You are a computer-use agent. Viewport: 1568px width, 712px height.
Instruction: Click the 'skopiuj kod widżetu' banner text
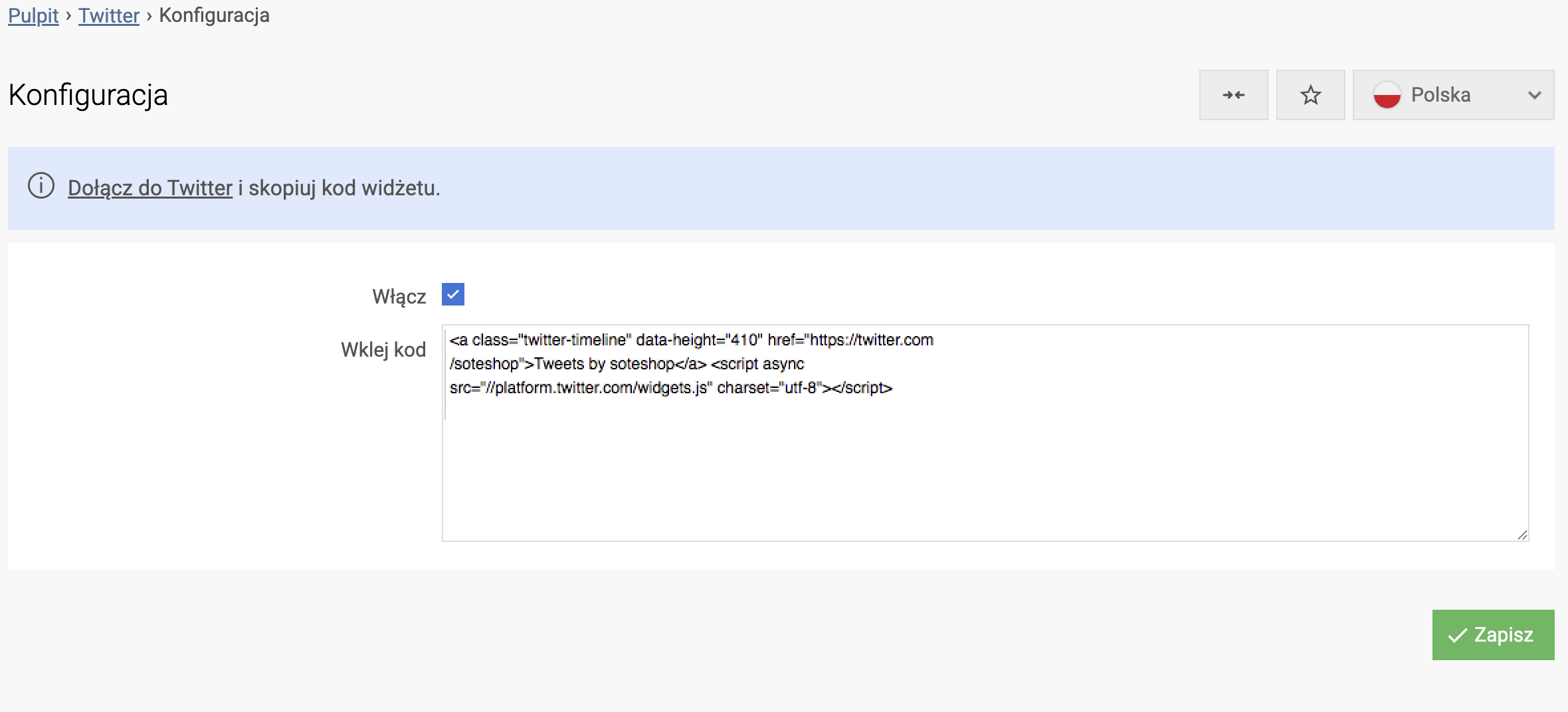pyautogui.click(x=343, y=188)
